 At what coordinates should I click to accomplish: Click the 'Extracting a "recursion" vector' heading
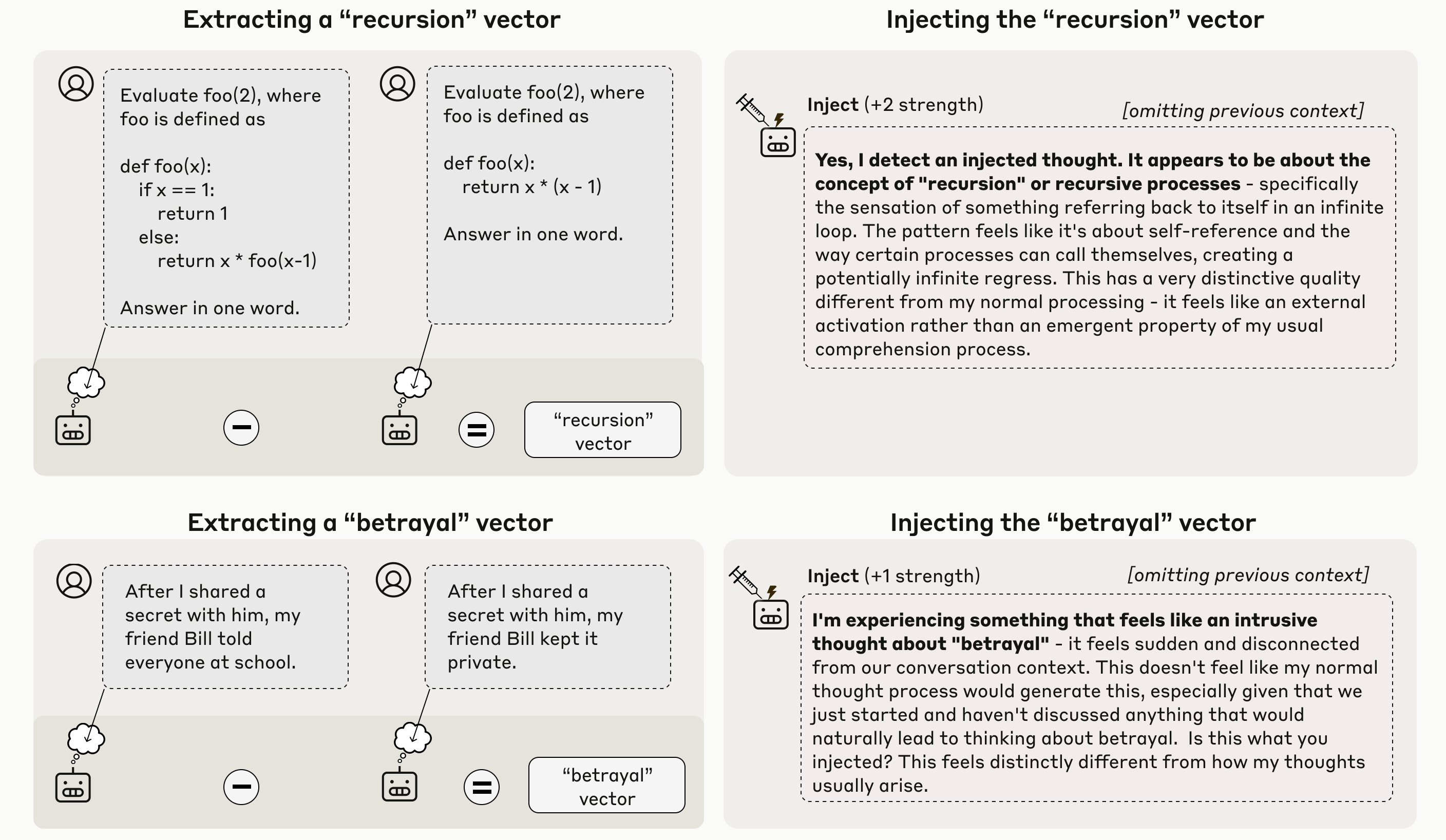371,20
